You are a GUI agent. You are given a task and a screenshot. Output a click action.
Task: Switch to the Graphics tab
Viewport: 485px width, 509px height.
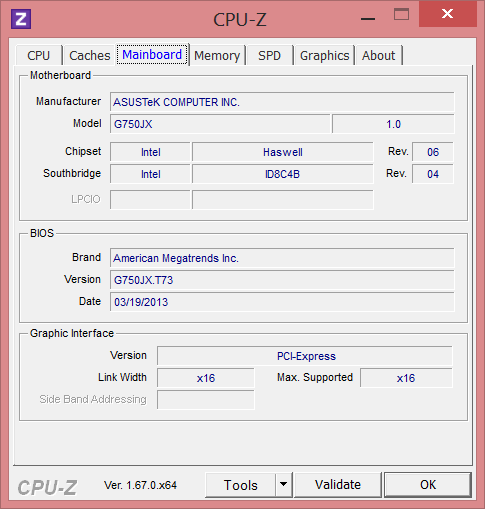[x=324, y=55]
